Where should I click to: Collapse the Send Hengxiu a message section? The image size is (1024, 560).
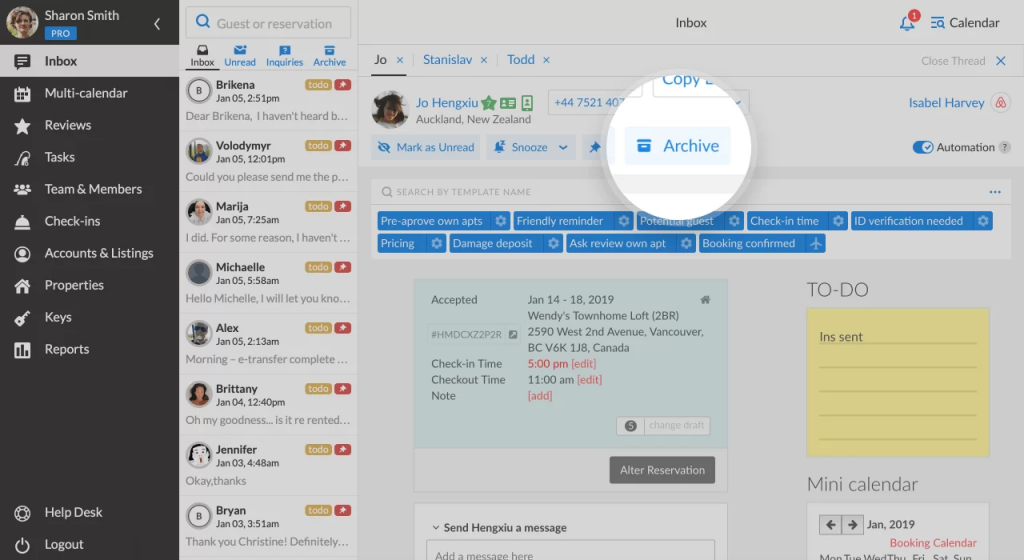coord(436,527)
